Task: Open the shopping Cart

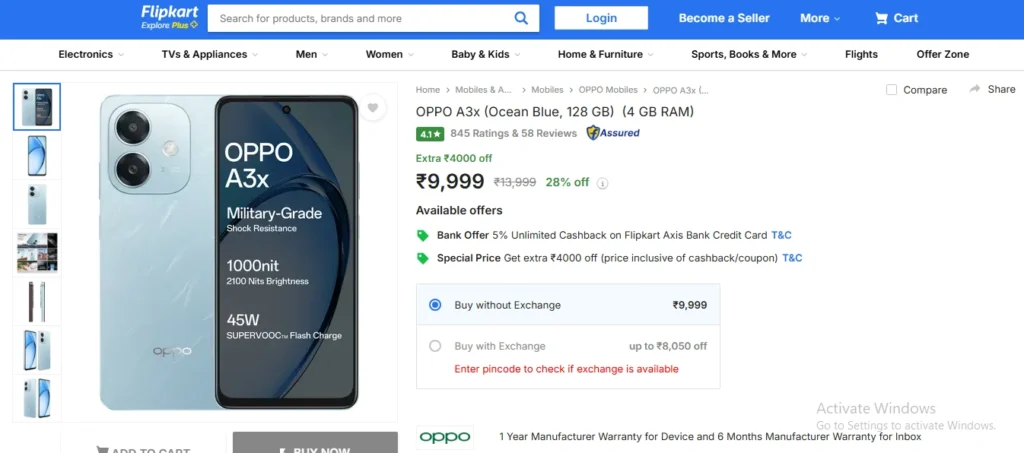Action: [897, 18]
